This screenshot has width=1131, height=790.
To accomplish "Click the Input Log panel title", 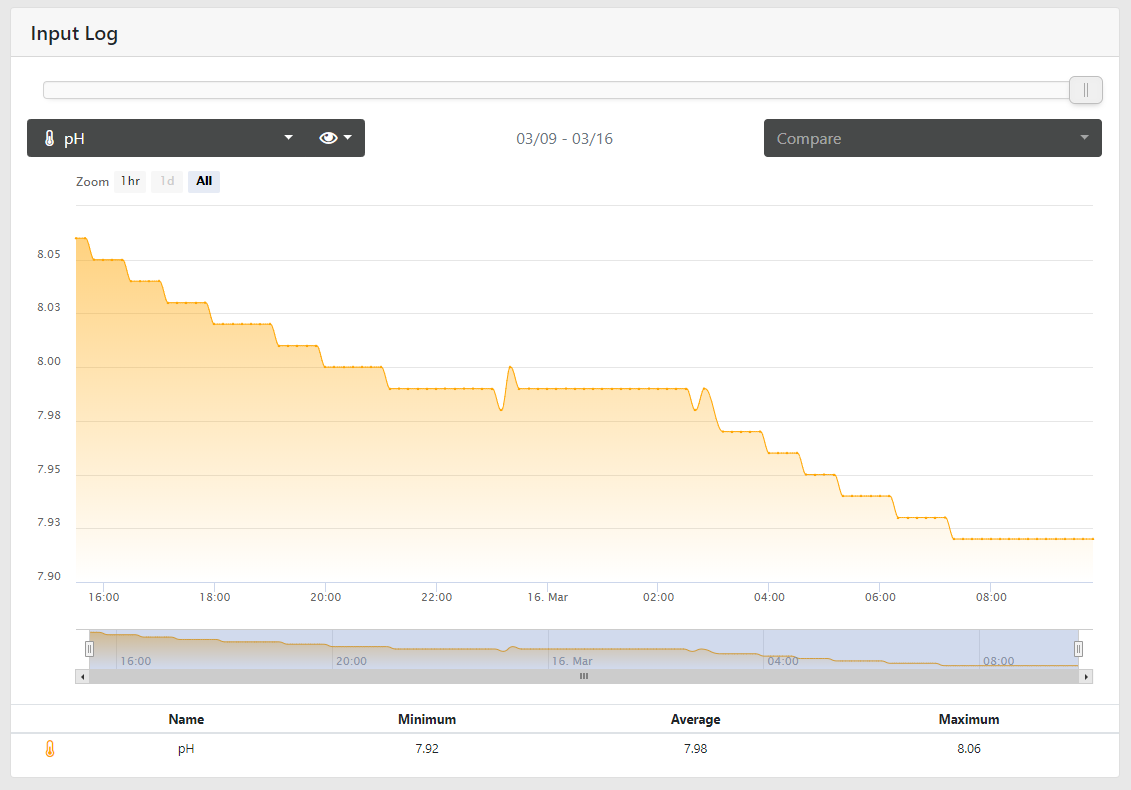I will coord(74,34).
